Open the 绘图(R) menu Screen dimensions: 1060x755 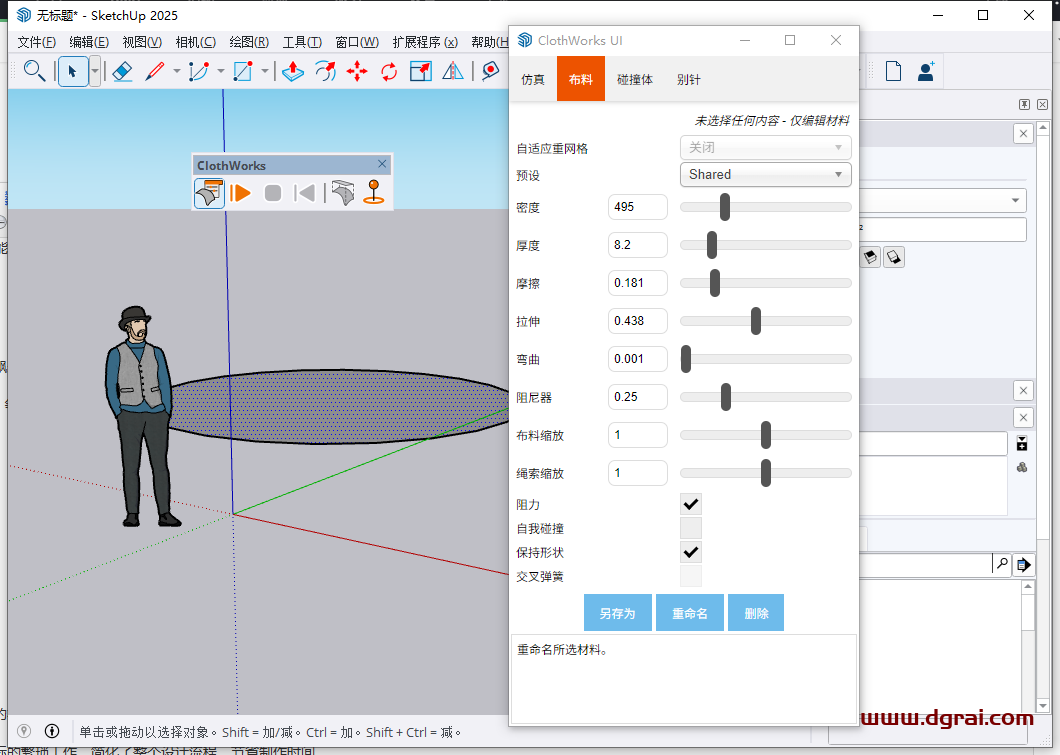249,42
